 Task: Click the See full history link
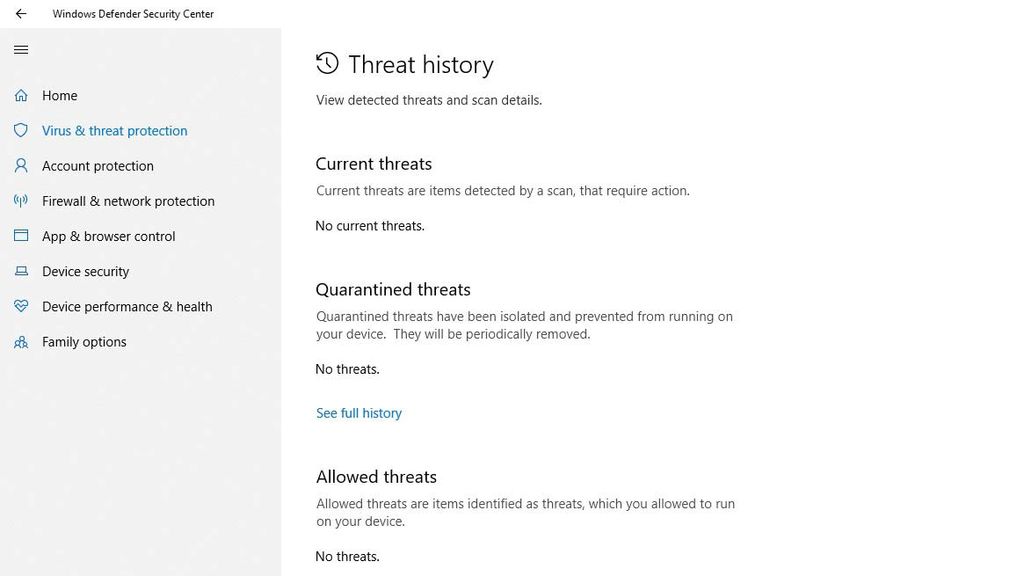click(358, 412)
